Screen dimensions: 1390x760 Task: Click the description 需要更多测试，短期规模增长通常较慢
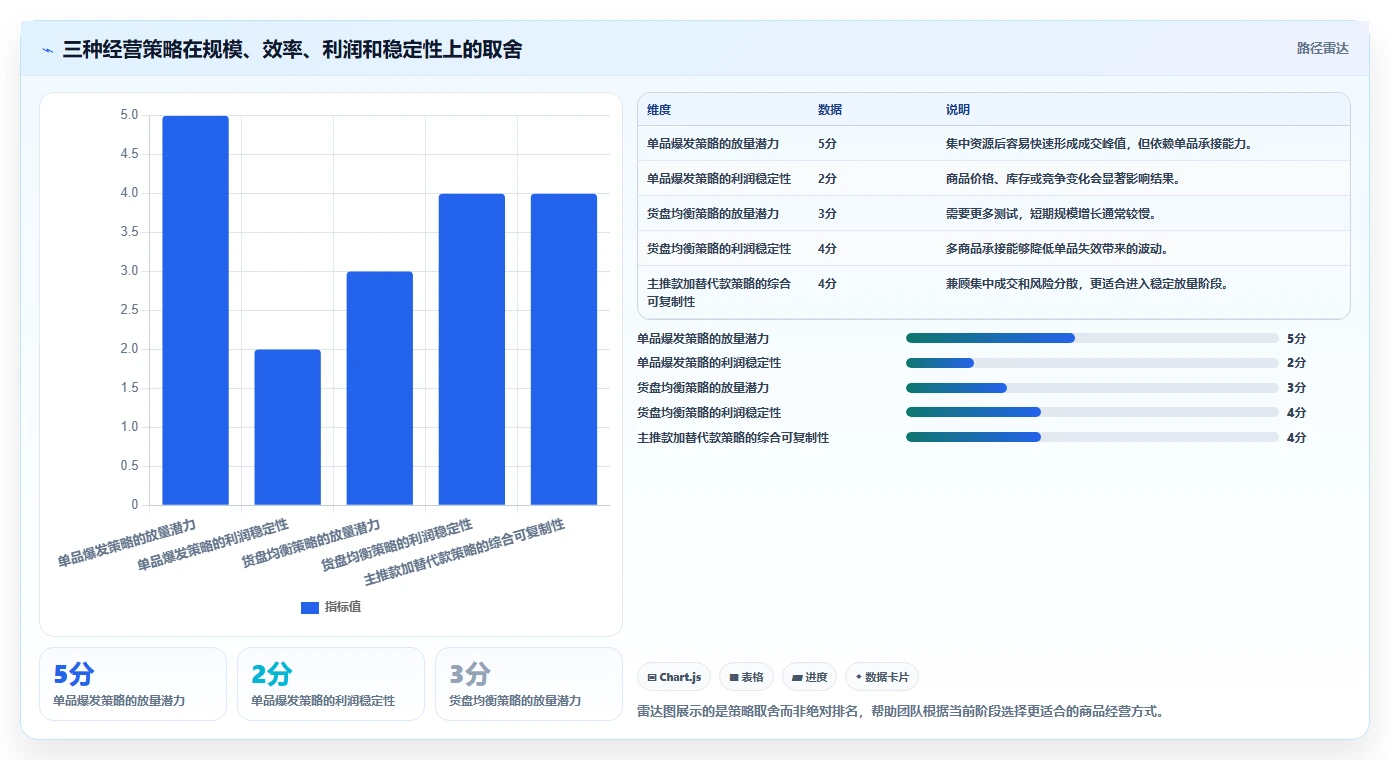(x=1053, y=214)
